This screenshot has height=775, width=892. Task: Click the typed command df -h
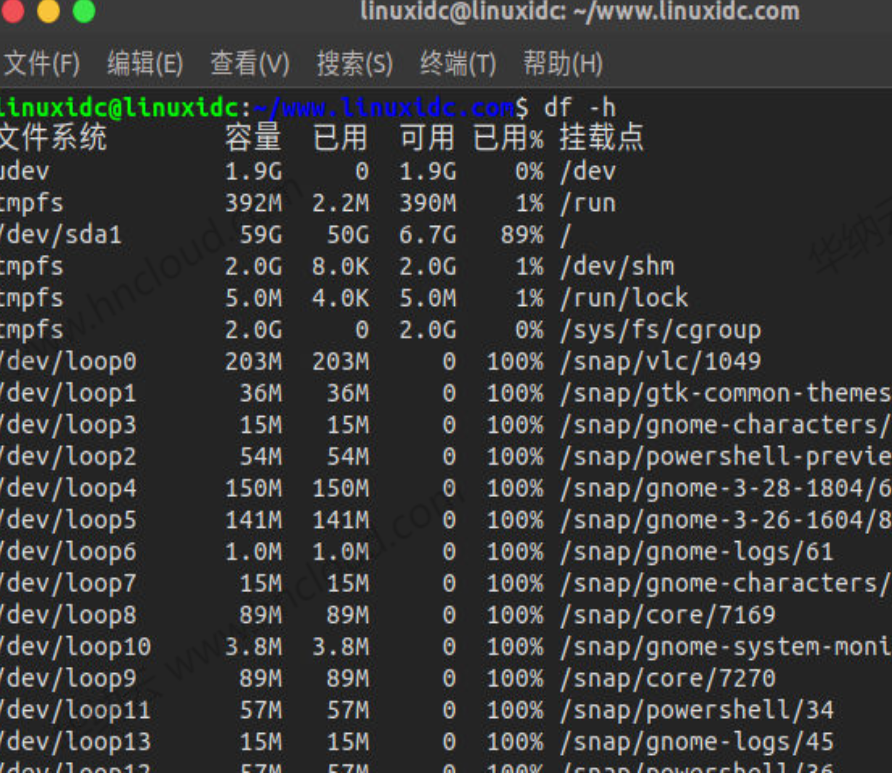[580, 105]
